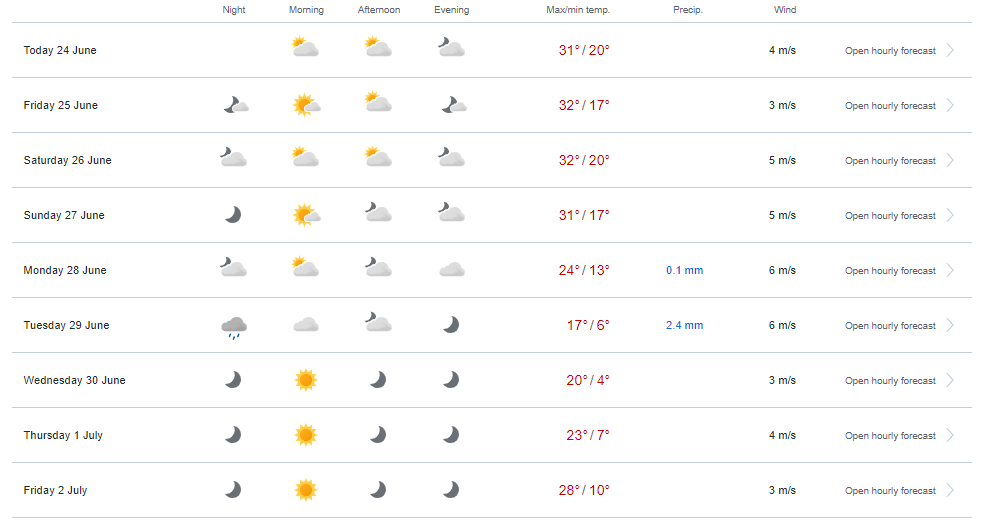
Task: Click Sunday 27 June night moon icon
Action: click(233, 215)
